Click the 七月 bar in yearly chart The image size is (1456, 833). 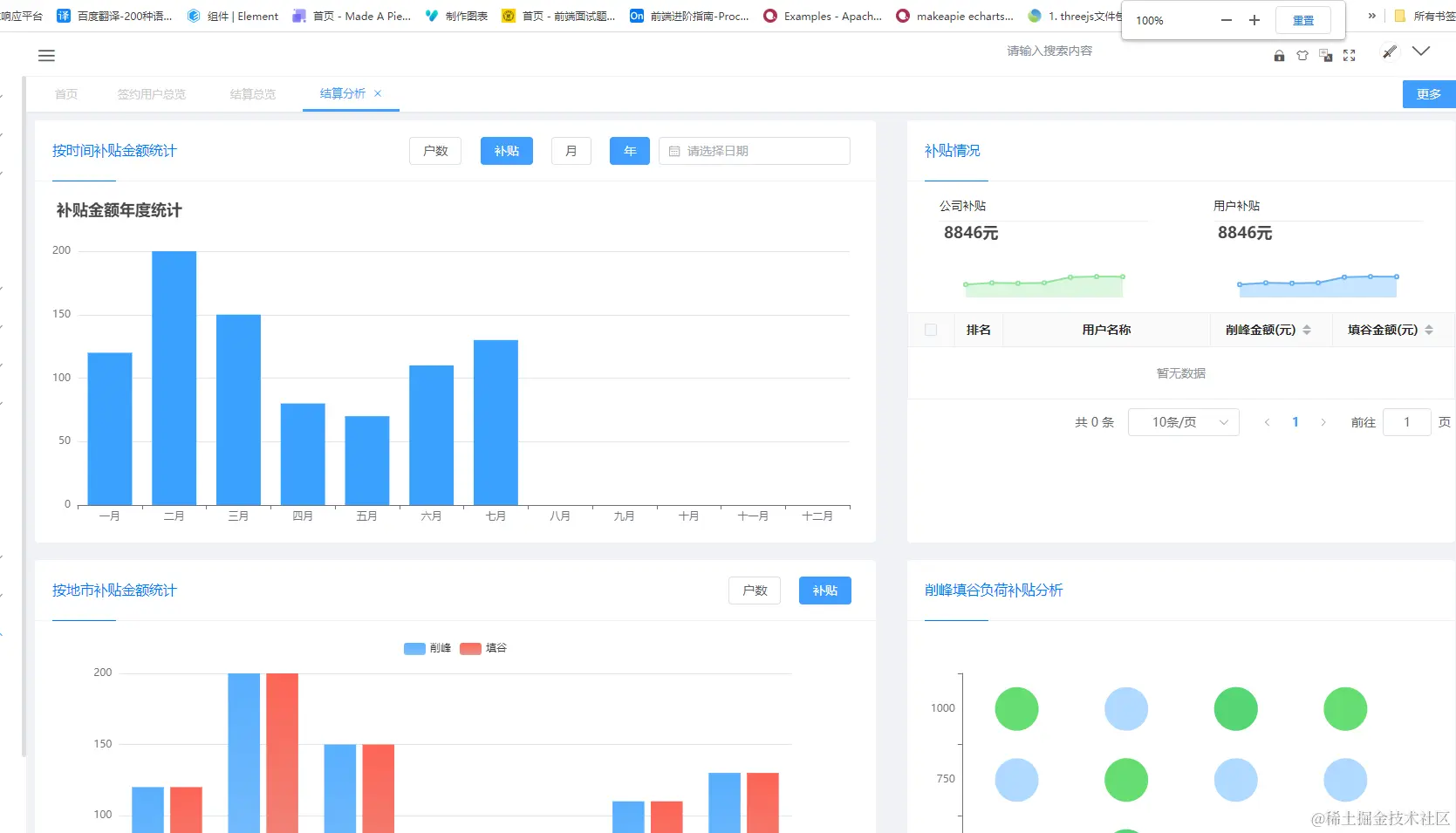point(496,422)
